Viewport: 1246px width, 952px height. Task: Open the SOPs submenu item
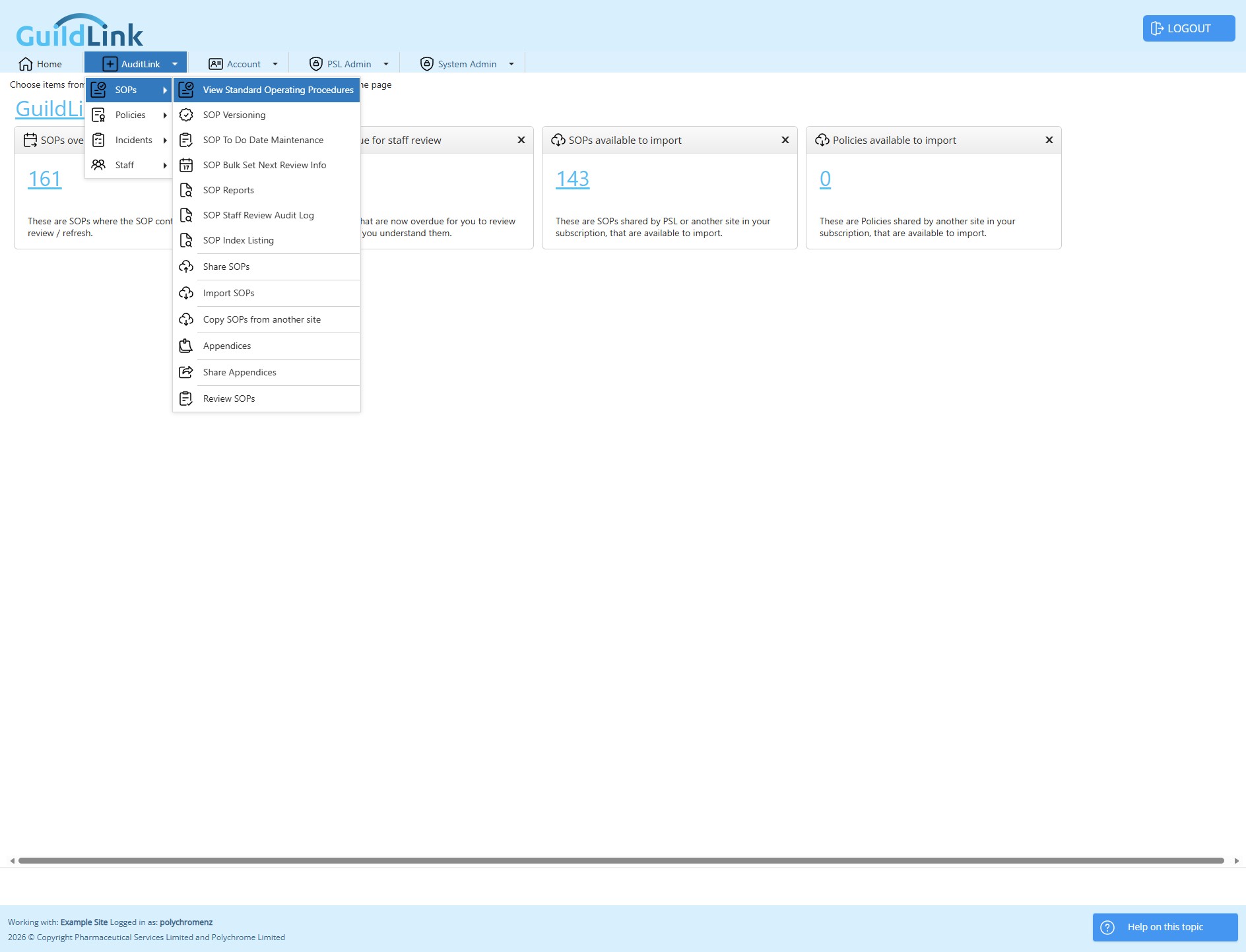129,90
